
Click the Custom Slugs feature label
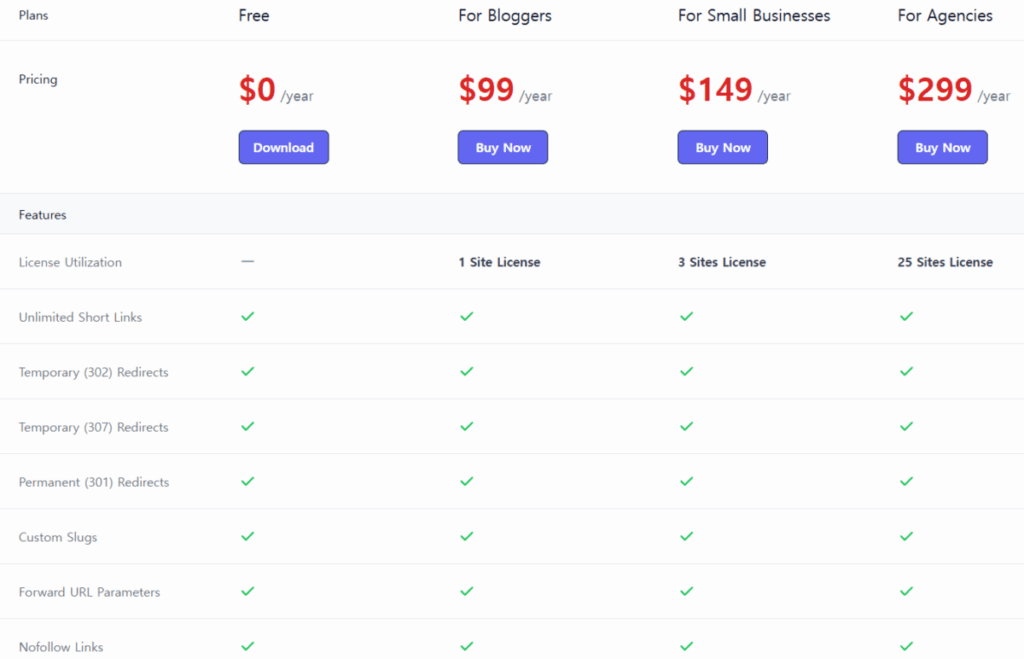click(58, 537)
